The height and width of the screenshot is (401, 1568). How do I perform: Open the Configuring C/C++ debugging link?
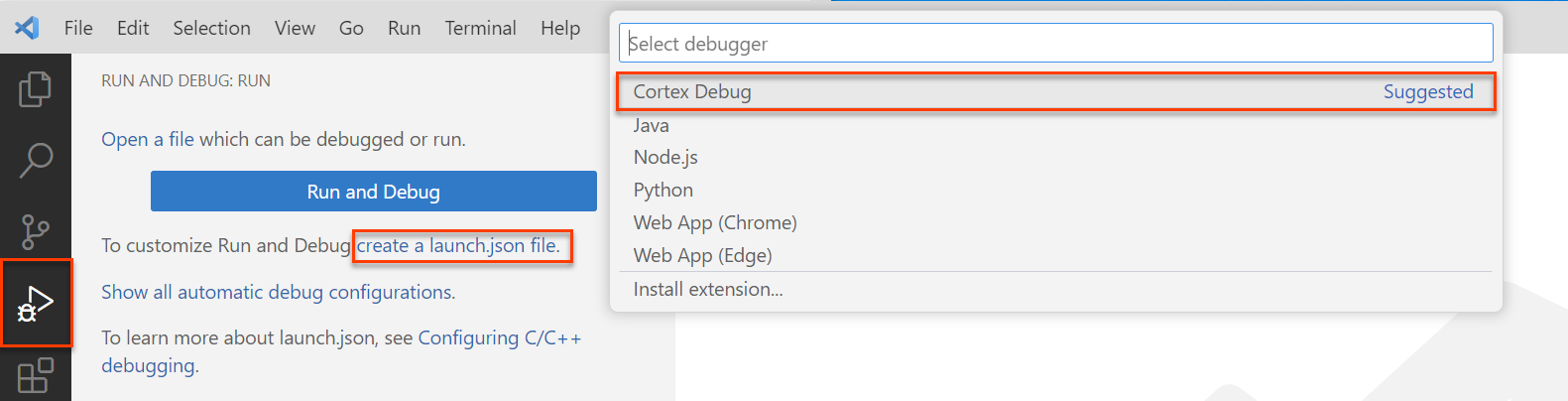[499, 337]
